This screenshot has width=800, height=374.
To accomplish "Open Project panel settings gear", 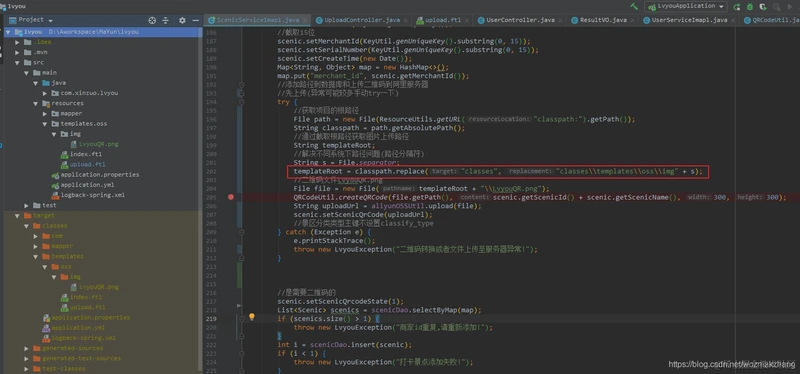I will click(x=182, y=20).
